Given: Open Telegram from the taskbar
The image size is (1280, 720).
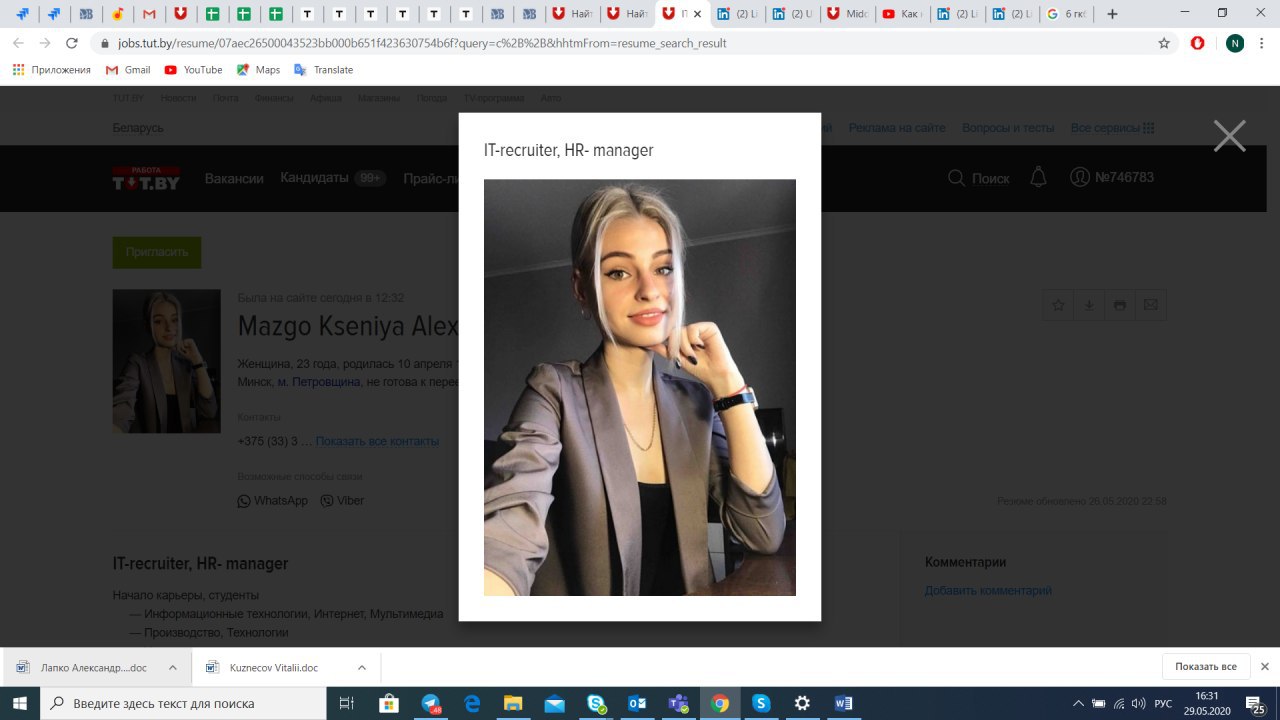Looking at the screenshot, I should 430,703.
